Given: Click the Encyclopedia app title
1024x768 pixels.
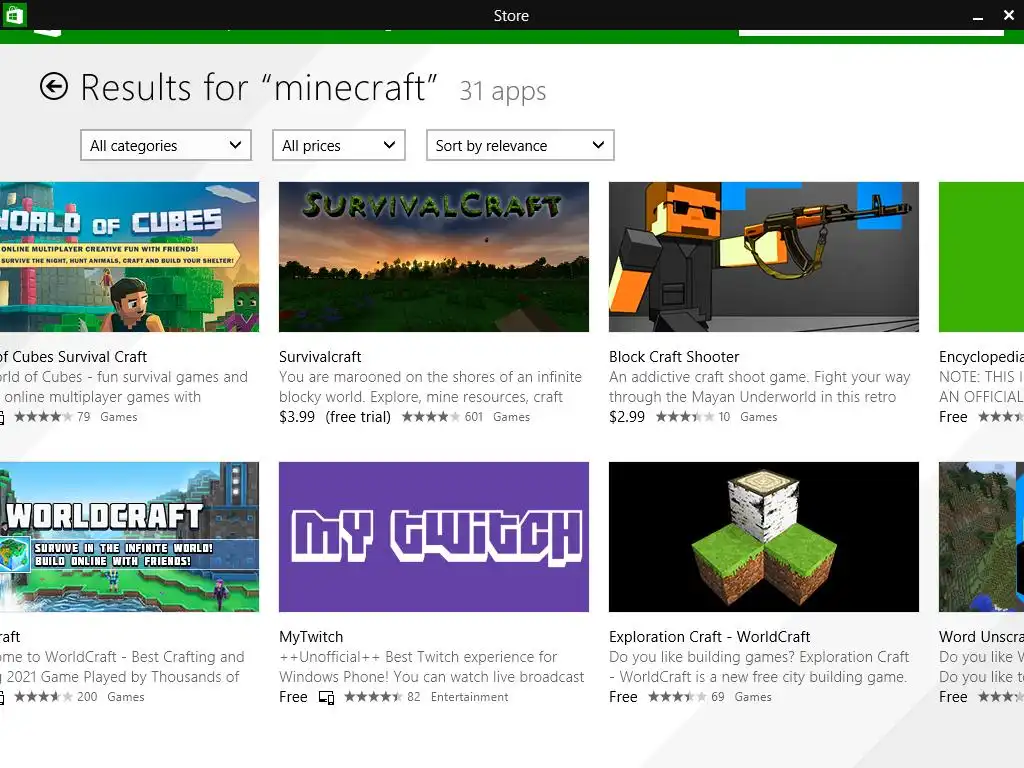Looking at the screenshot, I should tap(981, 357).
